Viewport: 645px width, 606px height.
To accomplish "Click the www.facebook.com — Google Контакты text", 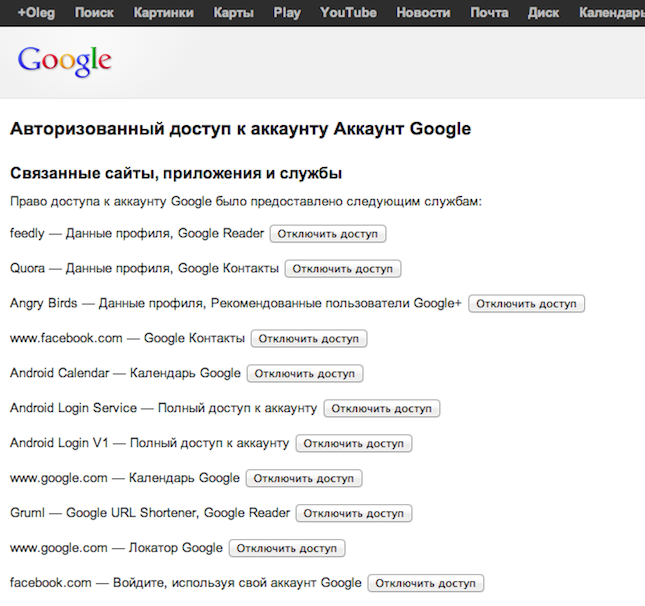I will pos(127,338).
